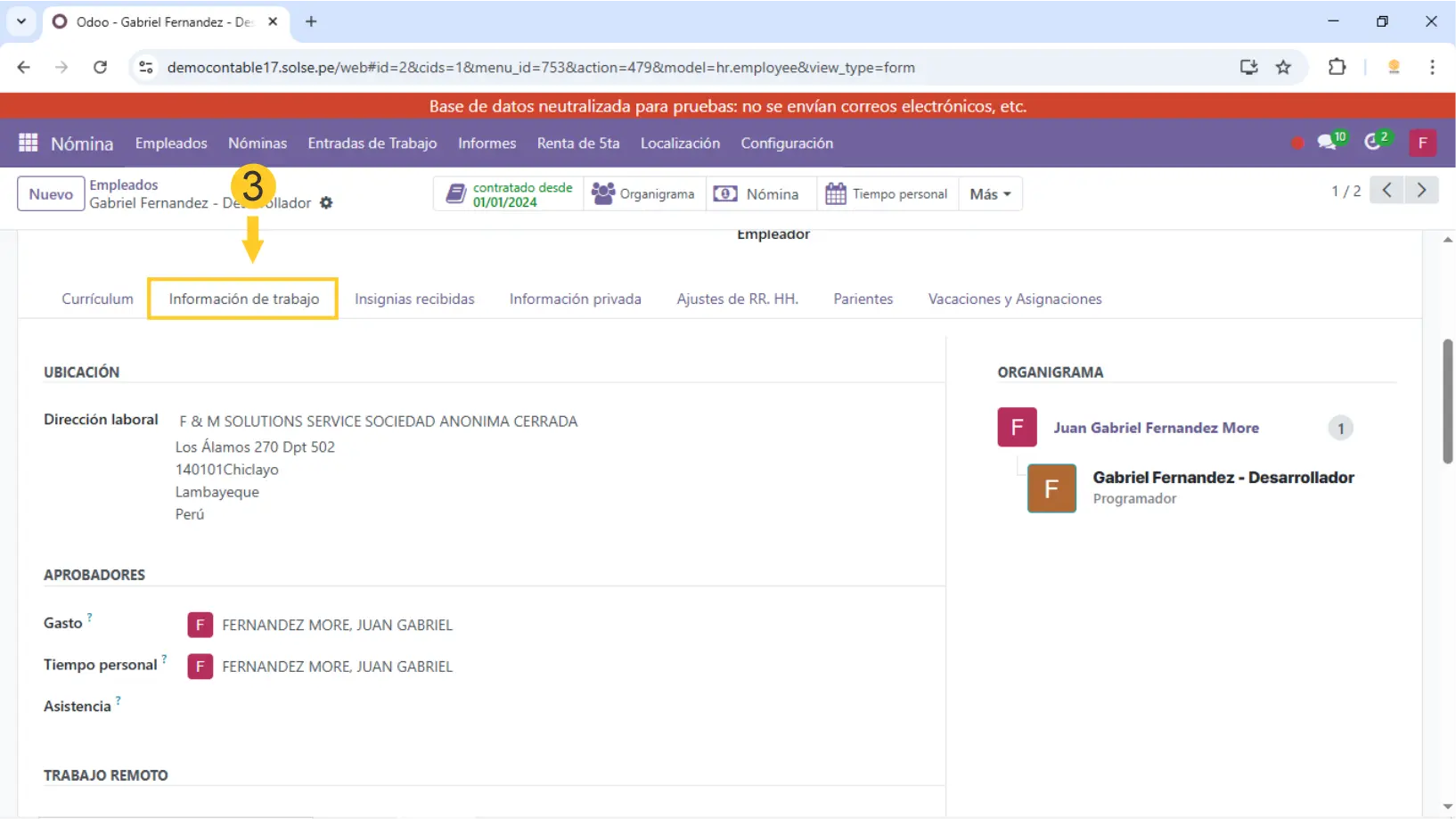Open user avatar menu in navbar
Image resolution: width=1456 pixels, height=819 pixels.
[x=1422, y=143]
